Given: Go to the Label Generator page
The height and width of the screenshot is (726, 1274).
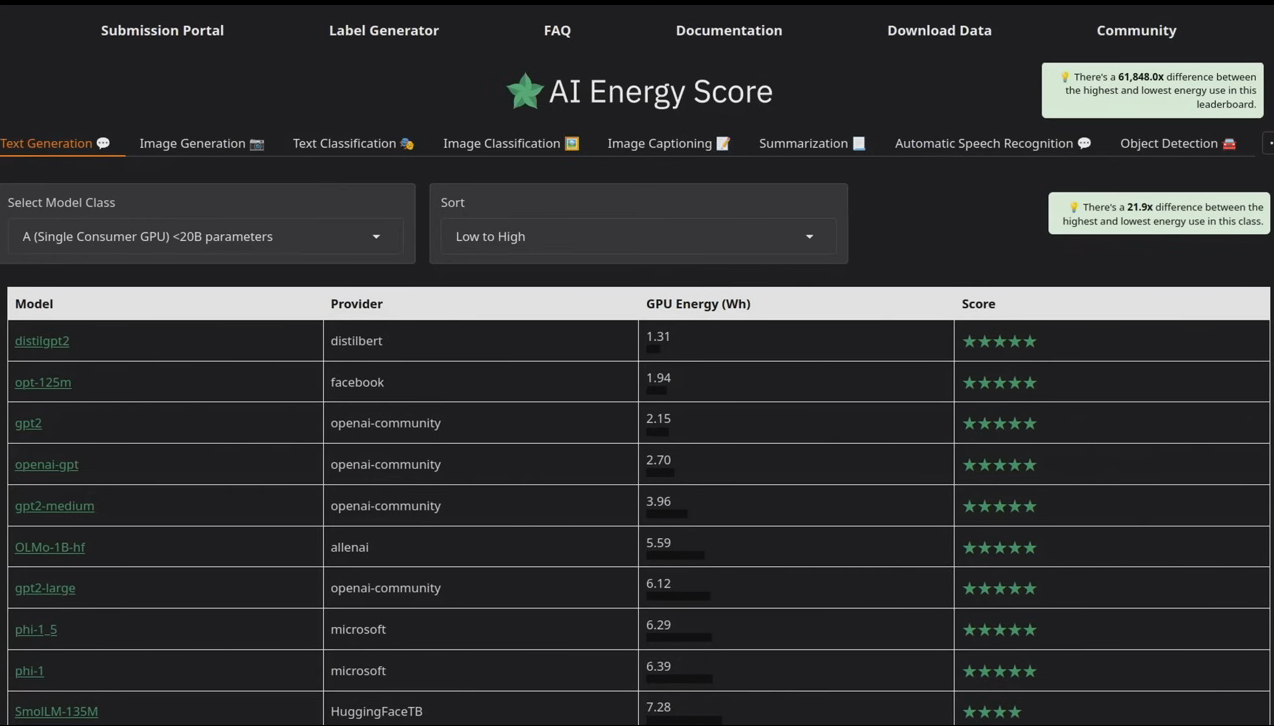Looking at the screenshot, I should (384, 30).
